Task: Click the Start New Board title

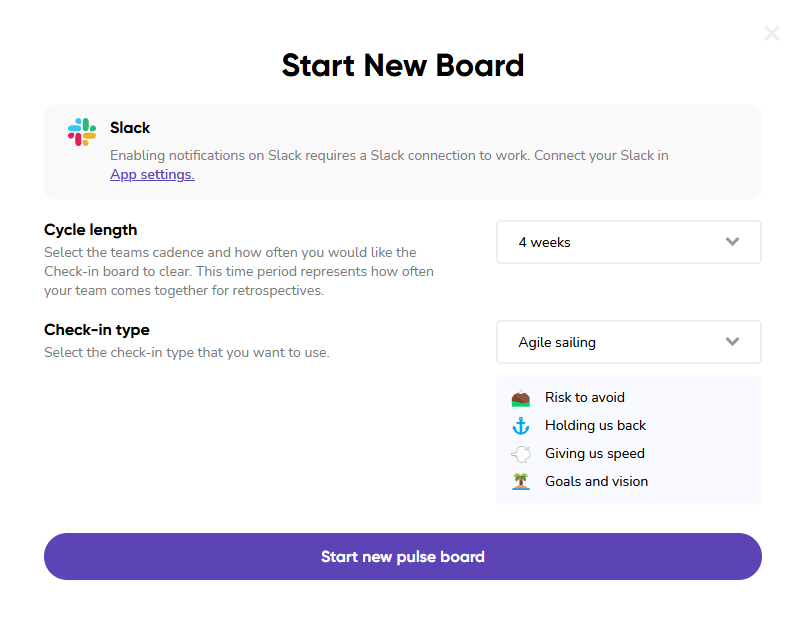Action: point(402,66)
